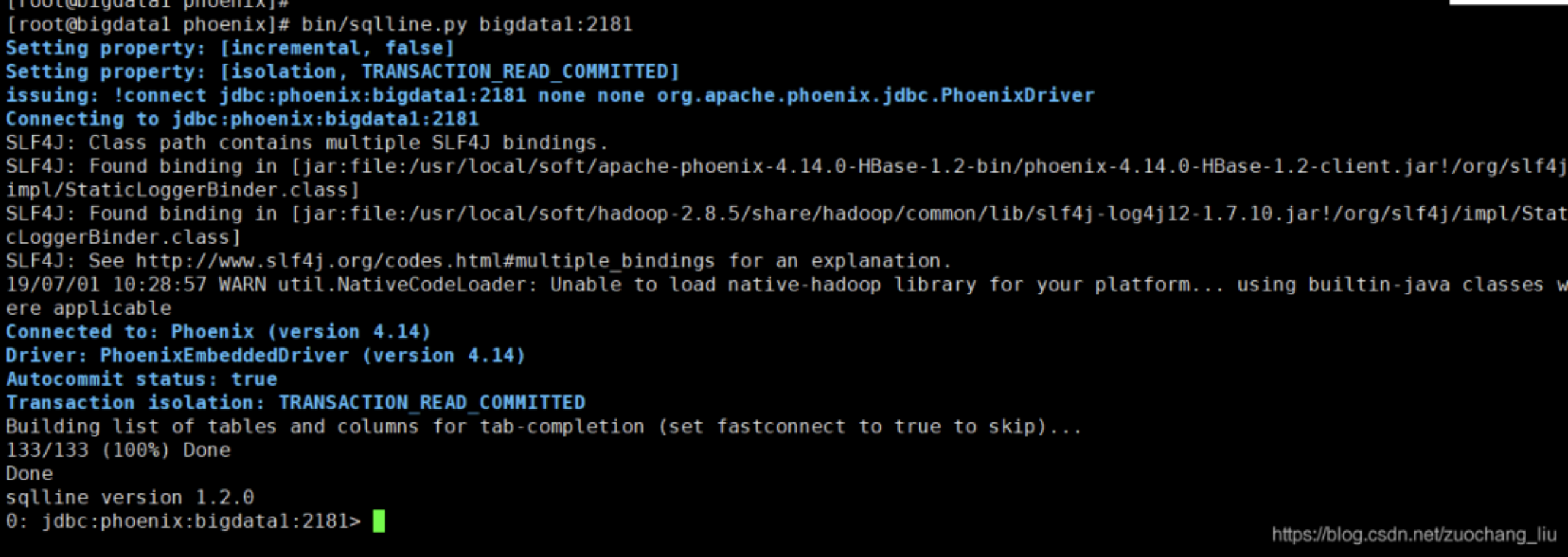
Task: Click the green terminal cursor block
Action: coord(379,521)
